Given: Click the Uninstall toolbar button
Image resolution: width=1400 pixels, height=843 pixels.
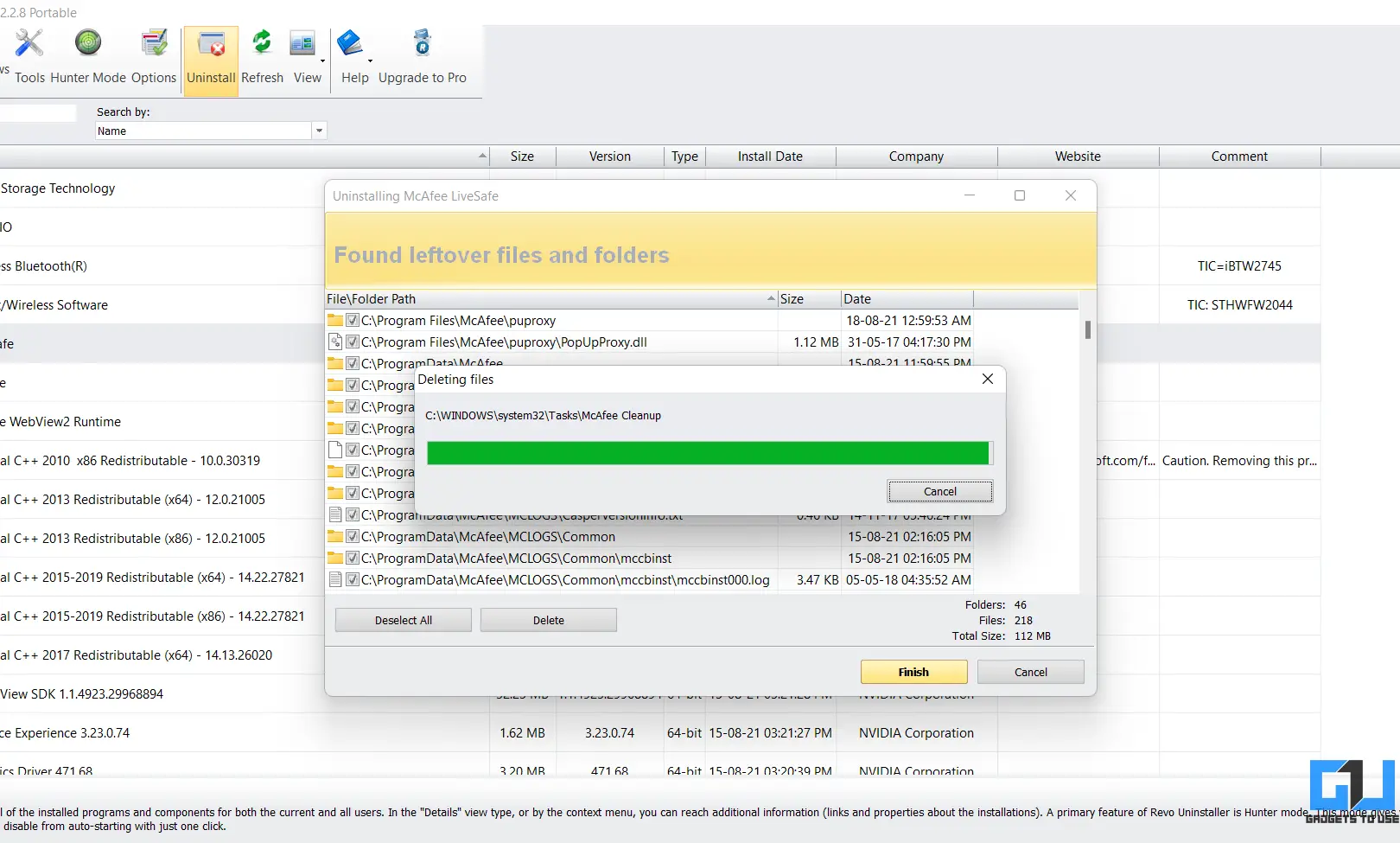Looking at the screenshot, I should tap(211, 61).
